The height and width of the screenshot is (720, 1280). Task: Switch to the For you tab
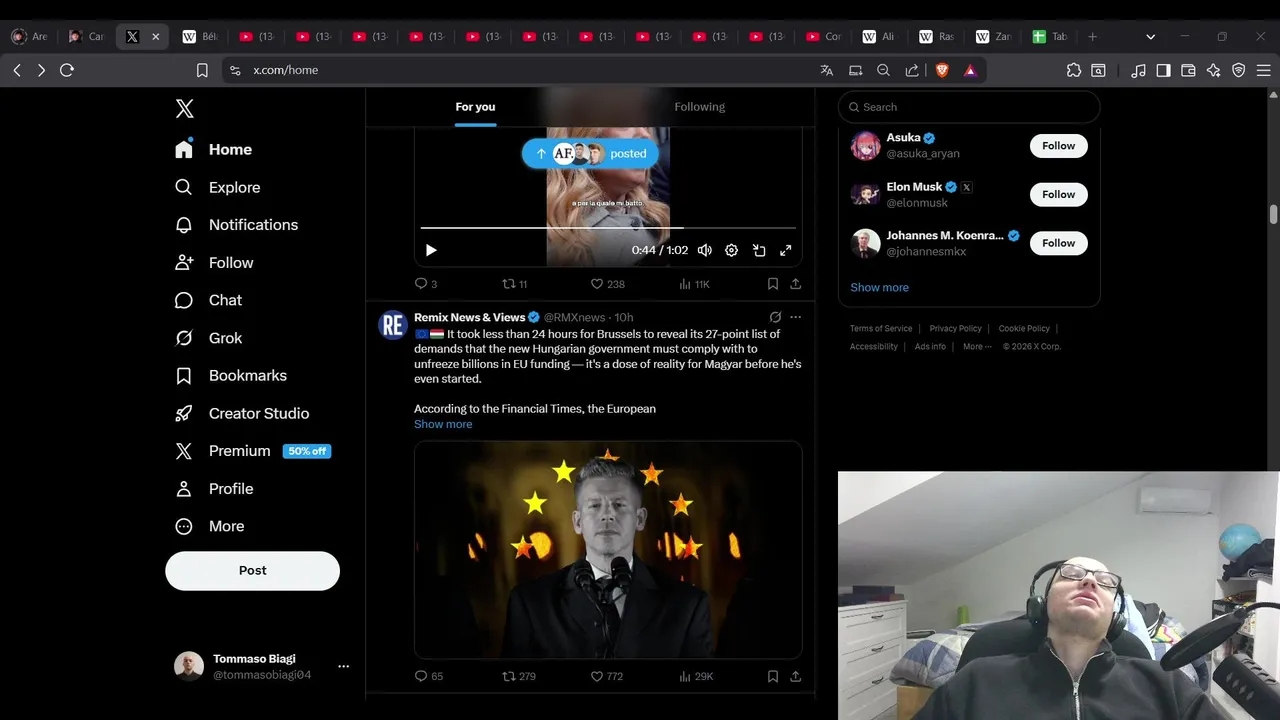click(475, 107)
